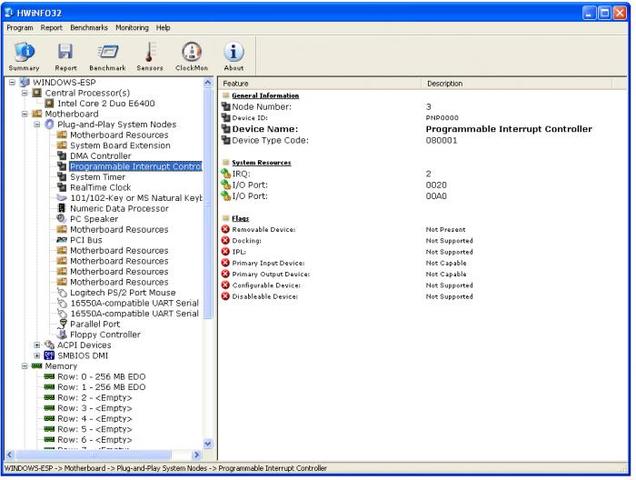636x480 pixels.
Task: Click the Central Processor(s) chip icon
Action: click(x=37, y=93)
